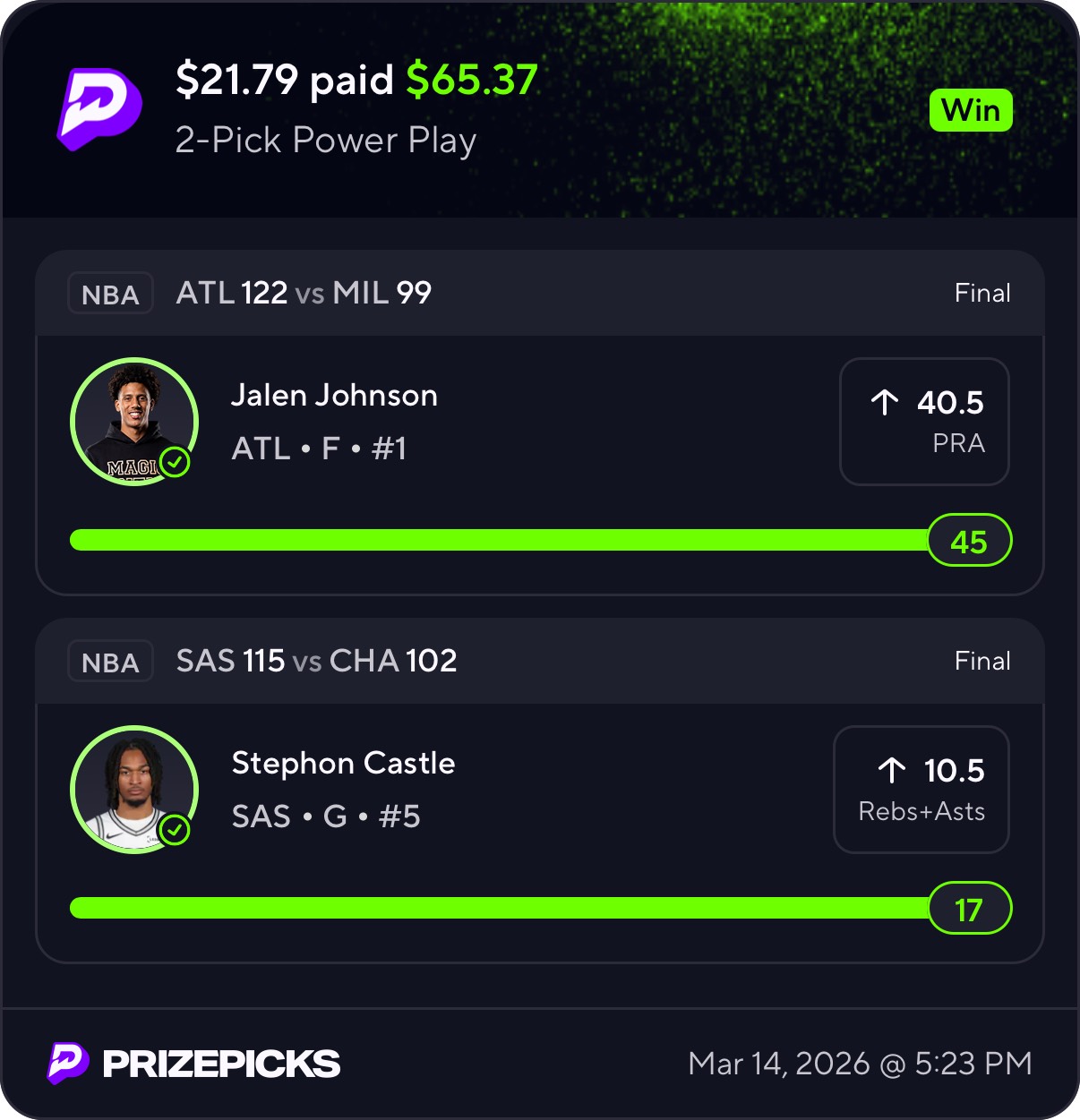Click the Jalen Johnson player name
This screenshot has height=1120, width=1080.
(334, 396)
